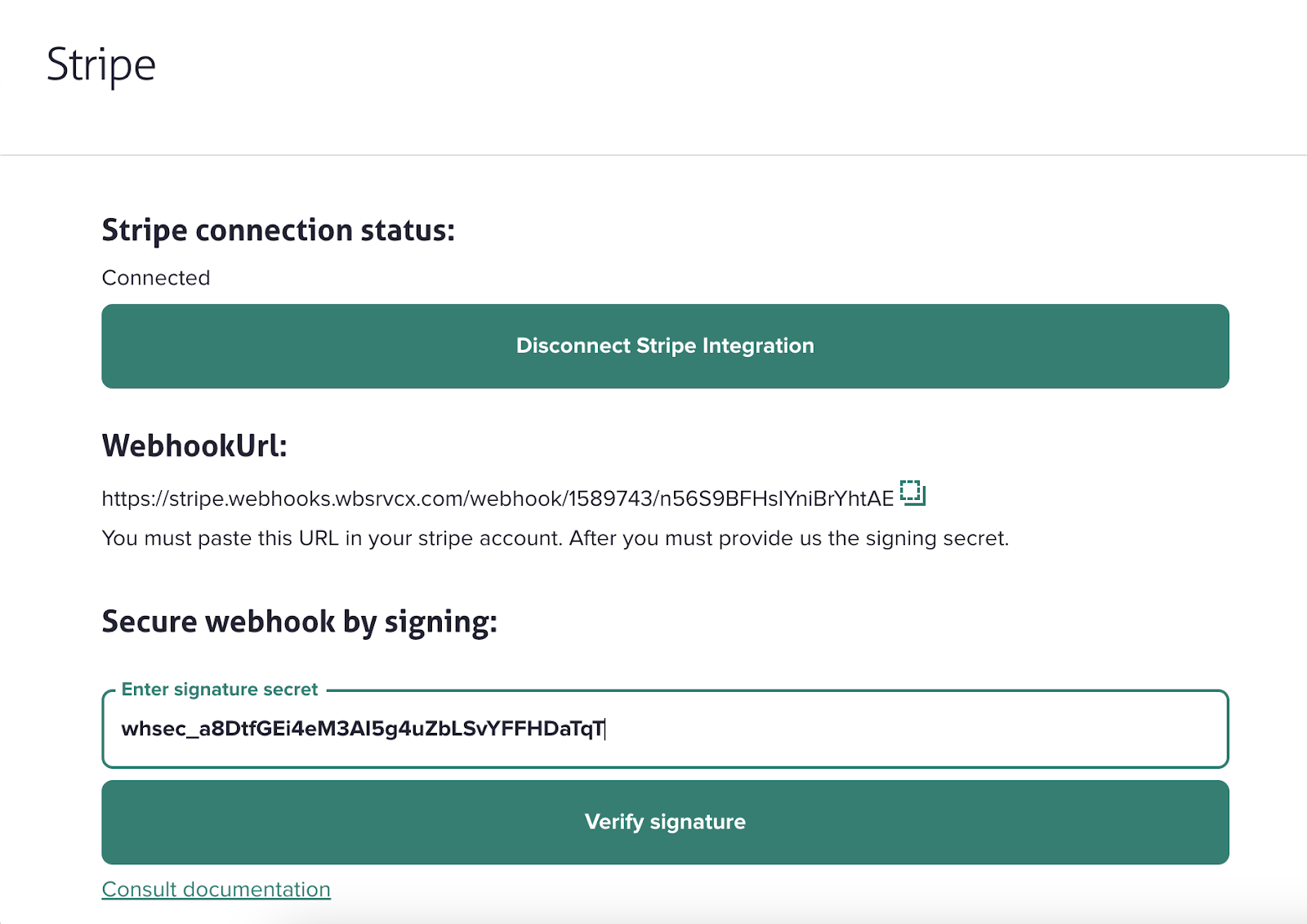Click the Verify signature button
The width and height of the screenshot is (1307, 924).
[x=665, y=822]
